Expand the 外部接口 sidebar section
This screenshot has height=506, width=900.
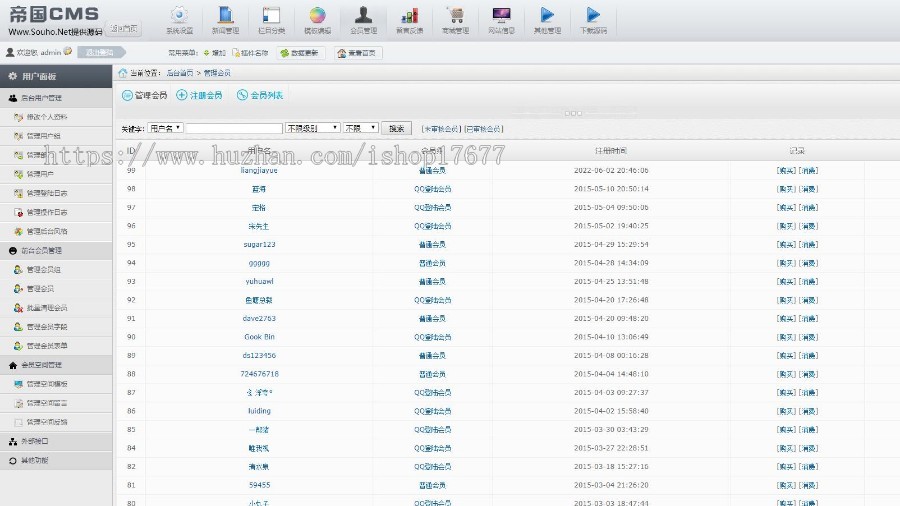pos(56,441)
